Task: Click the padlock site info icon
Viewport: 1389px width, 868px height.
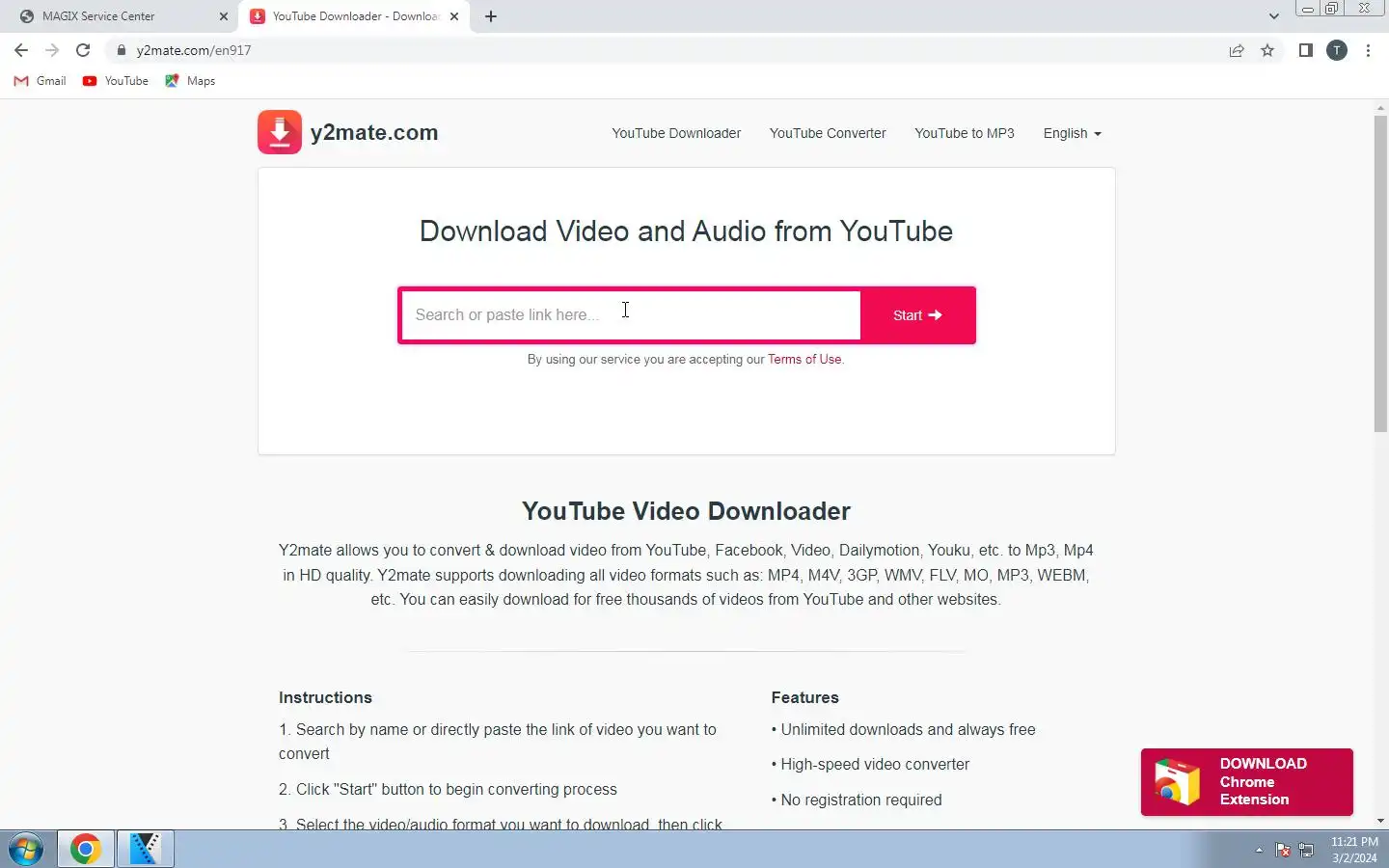Action: coord(121,50)
